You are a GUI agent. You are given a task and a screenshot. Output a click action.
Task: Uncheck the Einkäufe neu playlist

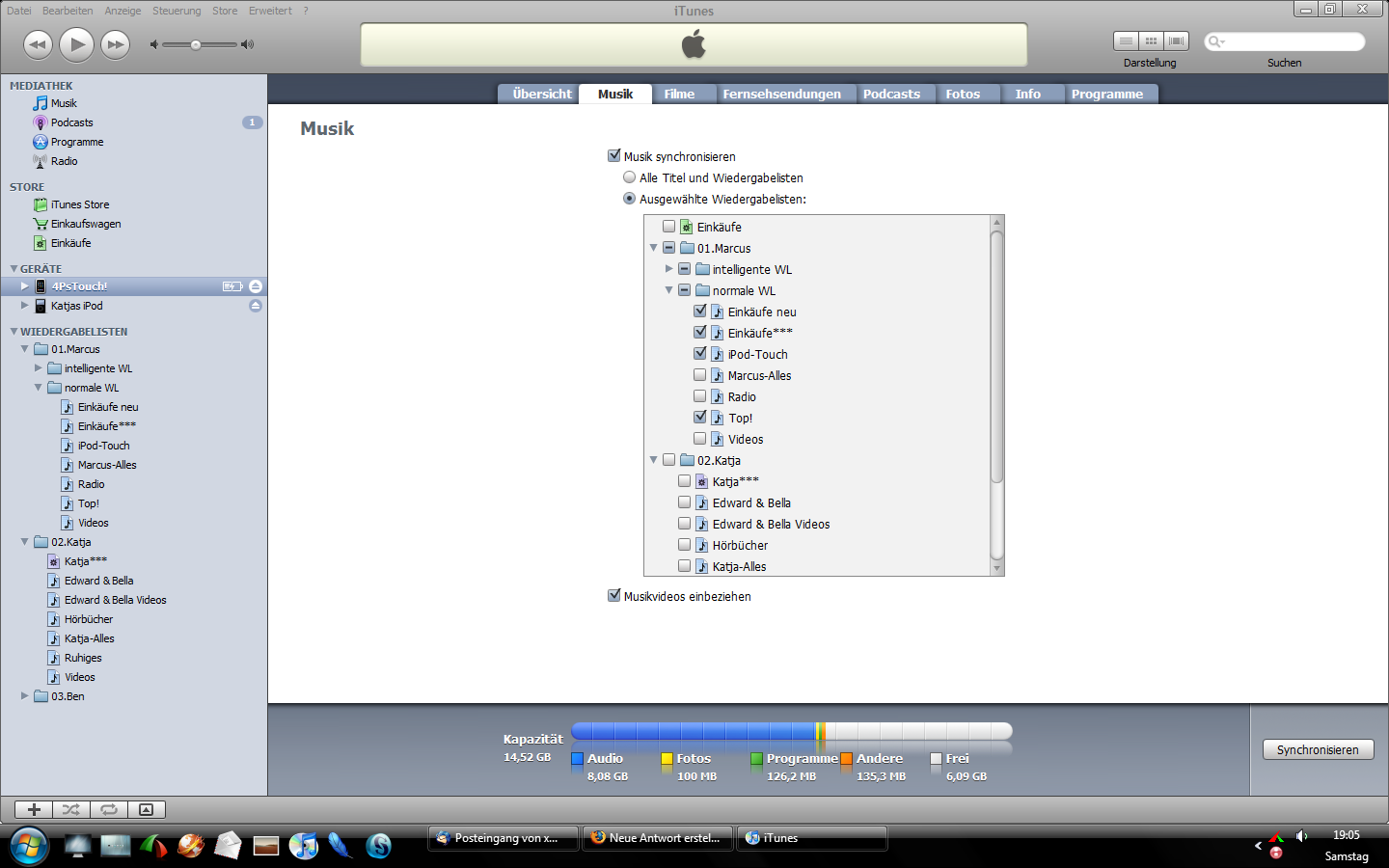click(x=700, y=311)
